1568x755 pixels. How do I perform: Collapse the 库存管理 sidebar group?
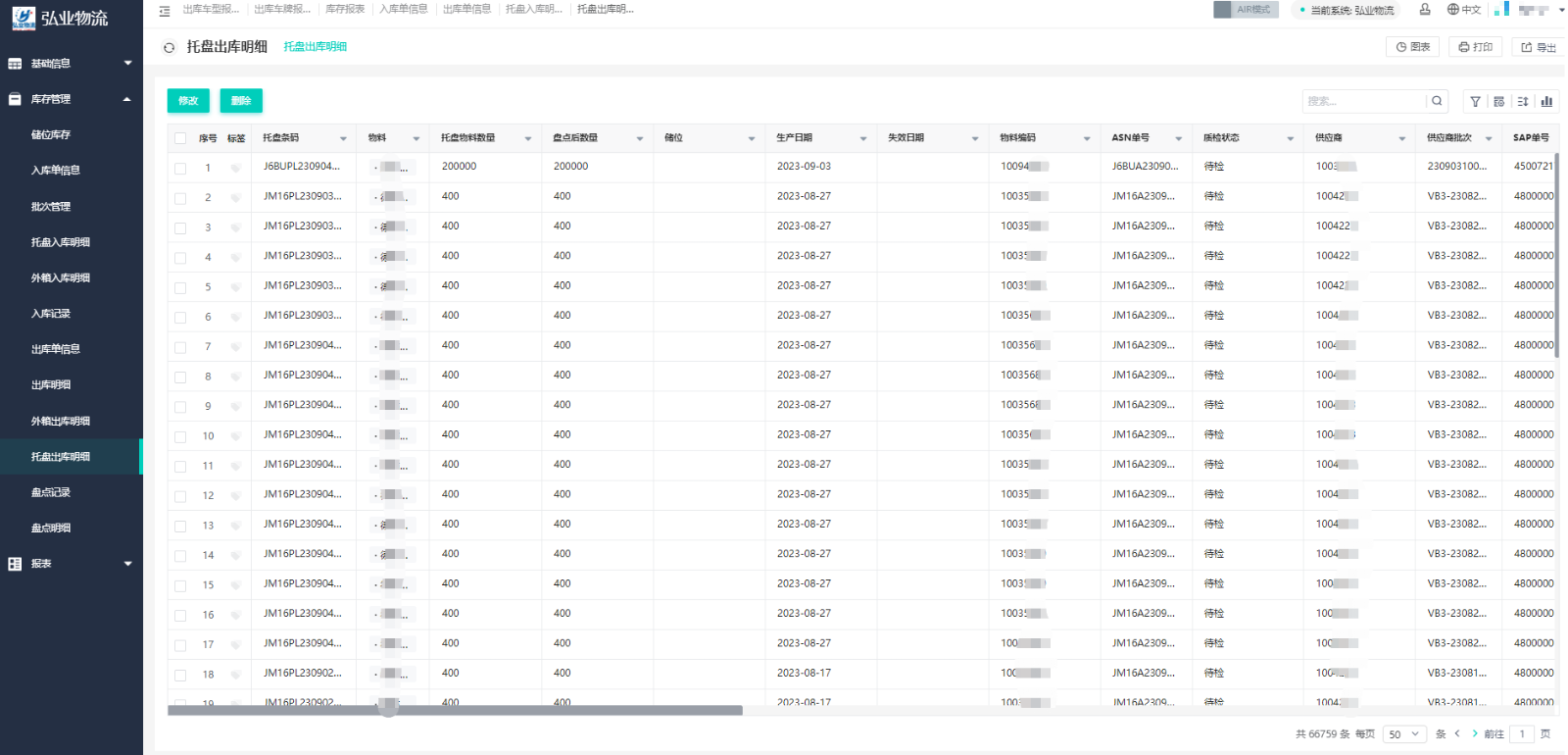(127, 99)
